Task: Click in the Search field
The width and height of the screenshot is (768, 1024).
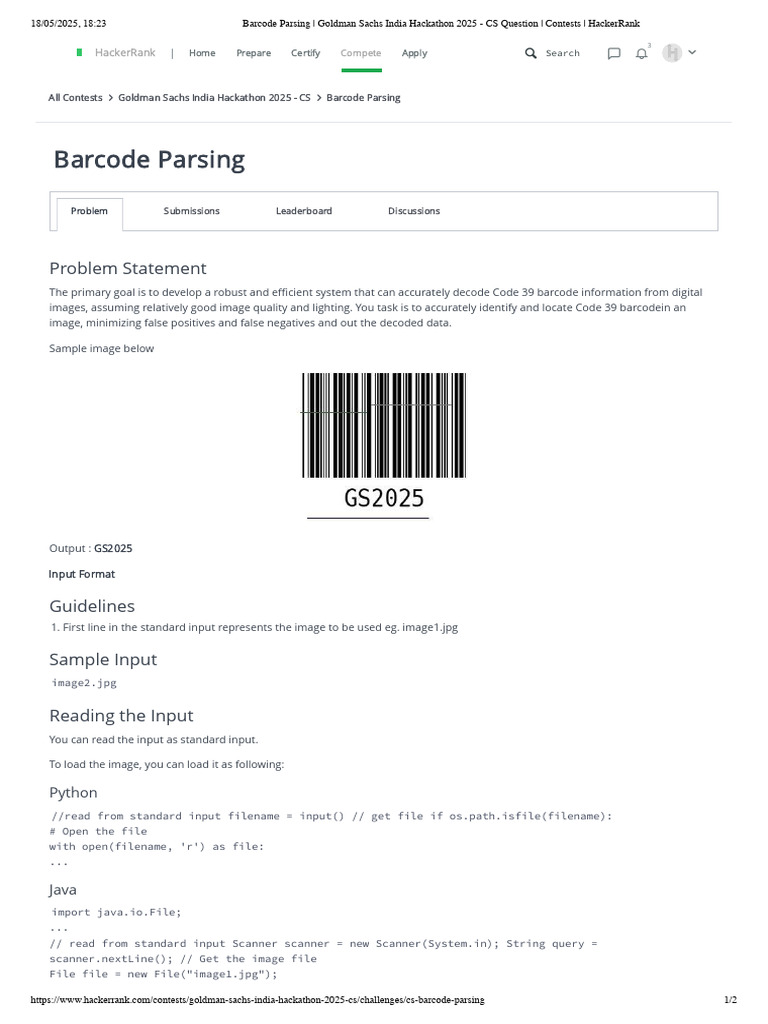Action: point(563,53)
